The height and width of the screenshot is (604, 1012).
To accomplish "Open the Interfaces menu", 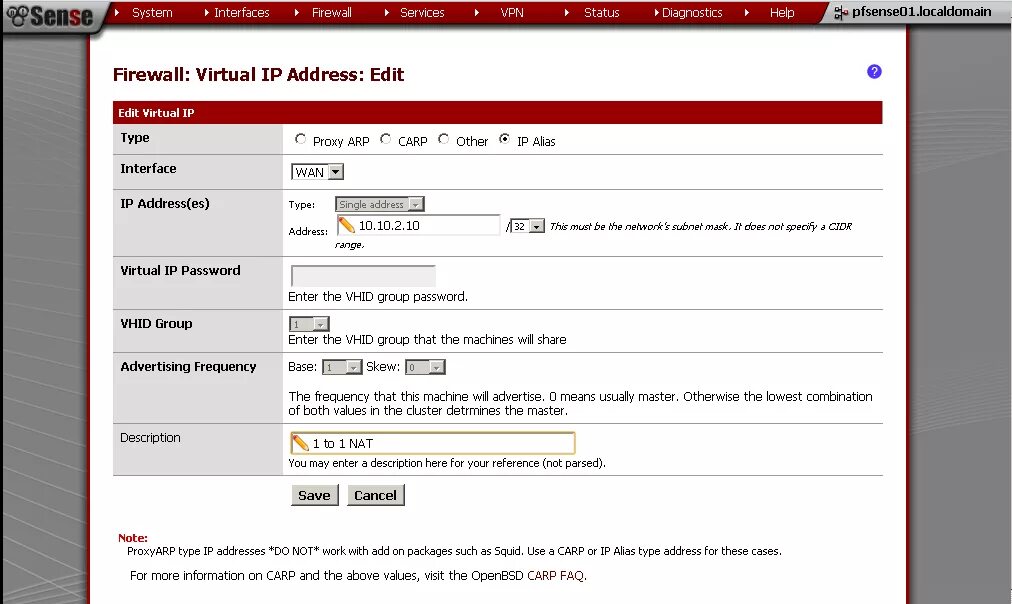I will [x=241, y=12].
